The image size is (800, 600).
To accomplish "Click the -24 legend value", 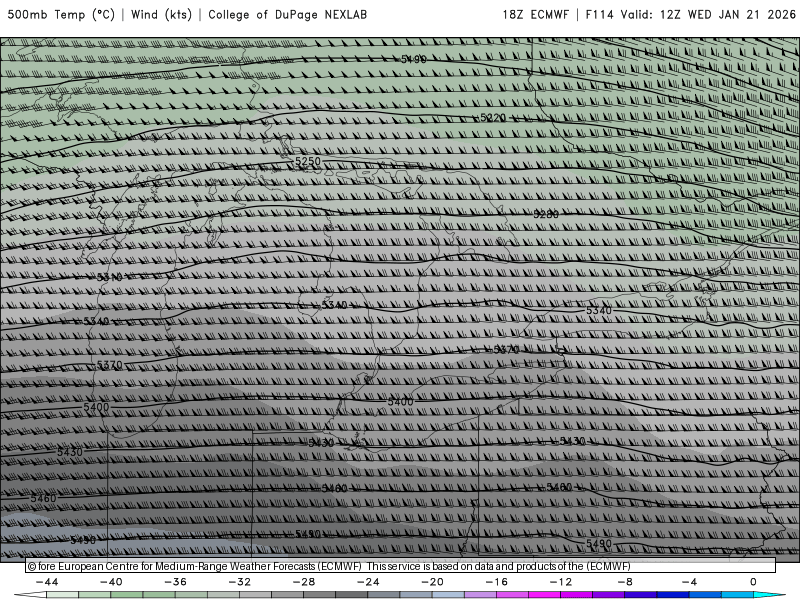I will pyautogui.click(x=368, y=582).
